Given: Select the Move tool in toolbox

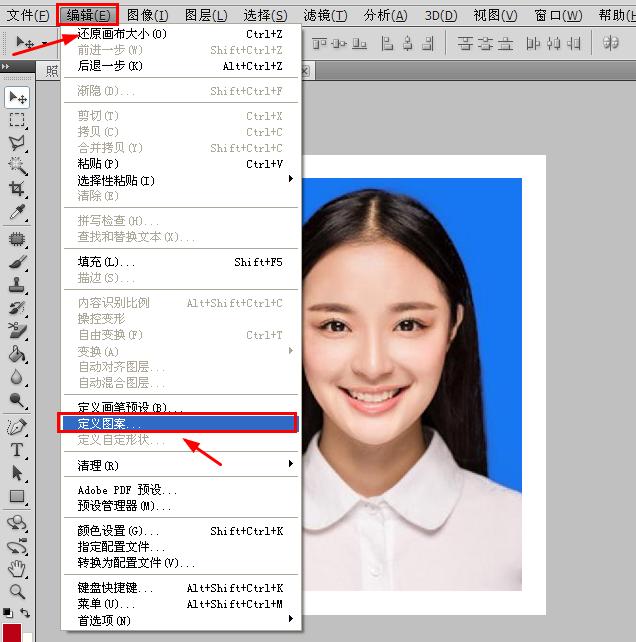Looking at the screenshot, I should point(17,97).
